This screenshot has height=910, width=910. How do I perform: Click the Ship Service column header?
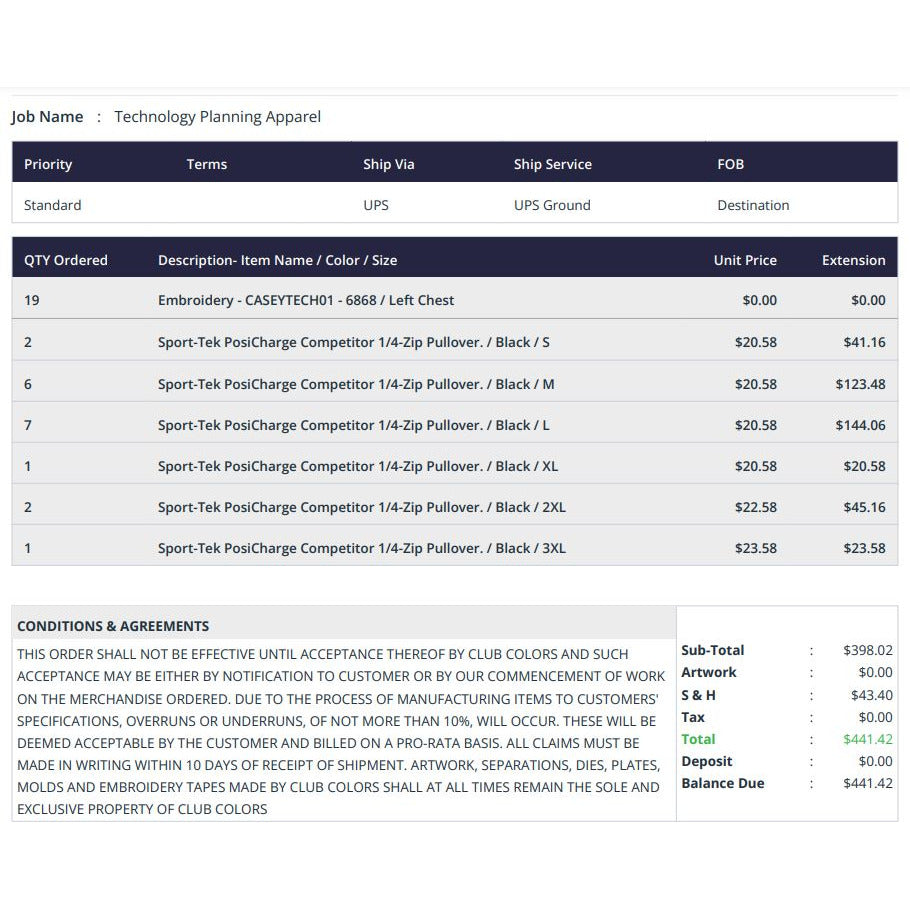pos(552,164)
